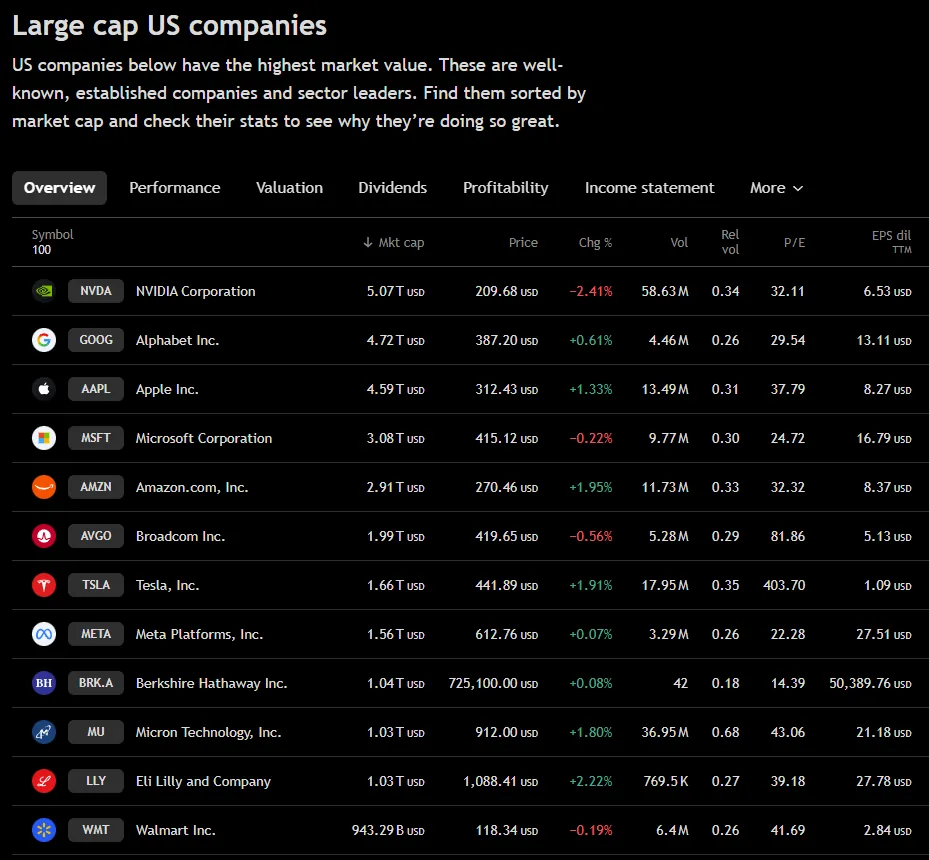The image size is (929, 860).
Task: Click the NVIDIA logo icon
Action: pyautogui.click(x=44, y=291)
